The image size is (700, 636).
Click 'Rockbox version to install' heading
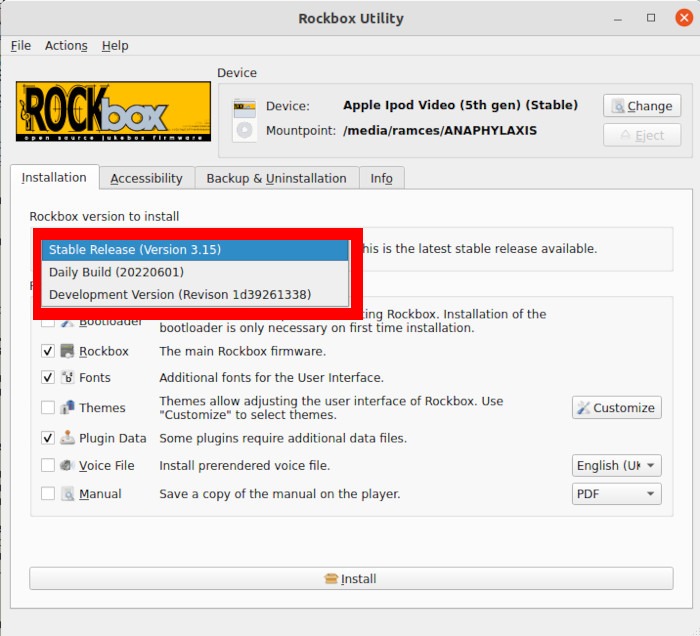tap(104, 216)
